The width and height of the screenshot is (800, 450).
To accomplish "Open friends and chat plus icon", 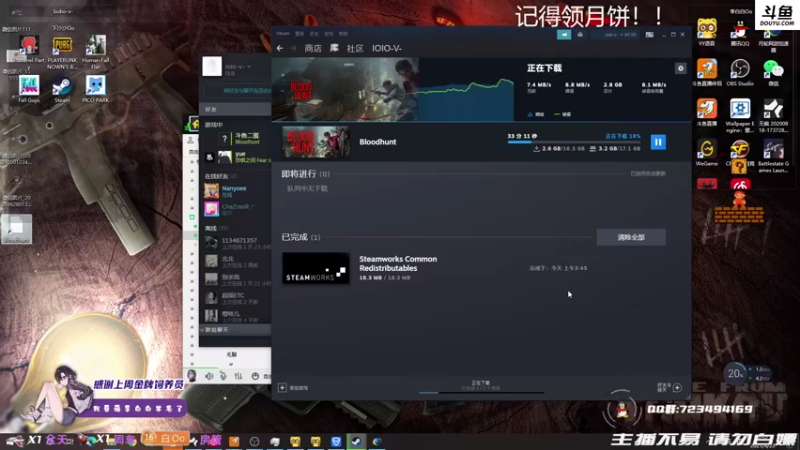I will click(677, 388).
